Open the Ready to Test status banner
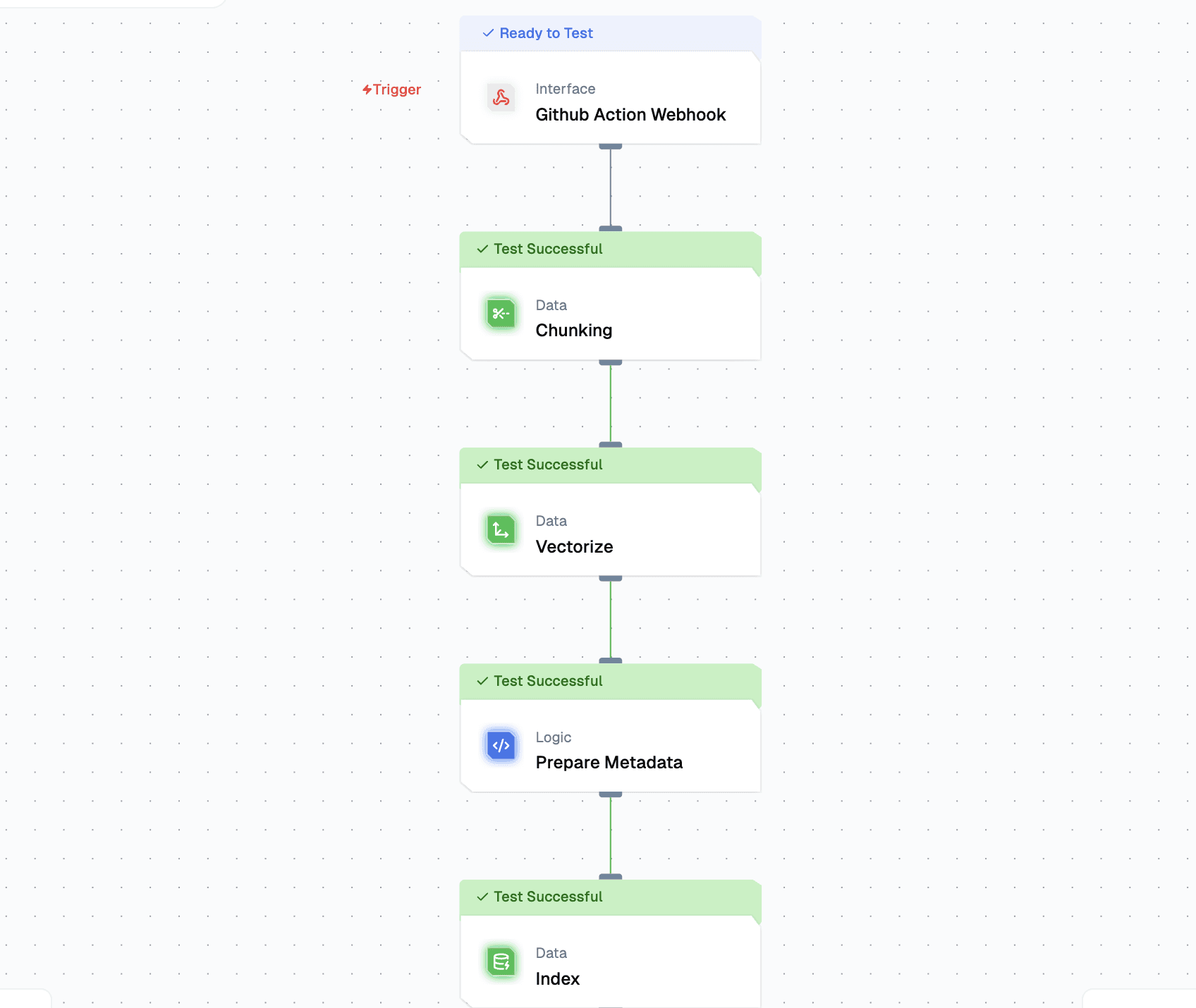Image resolution: width=1196 pixels, height=1008 pixels. click(x=546, y=33)
